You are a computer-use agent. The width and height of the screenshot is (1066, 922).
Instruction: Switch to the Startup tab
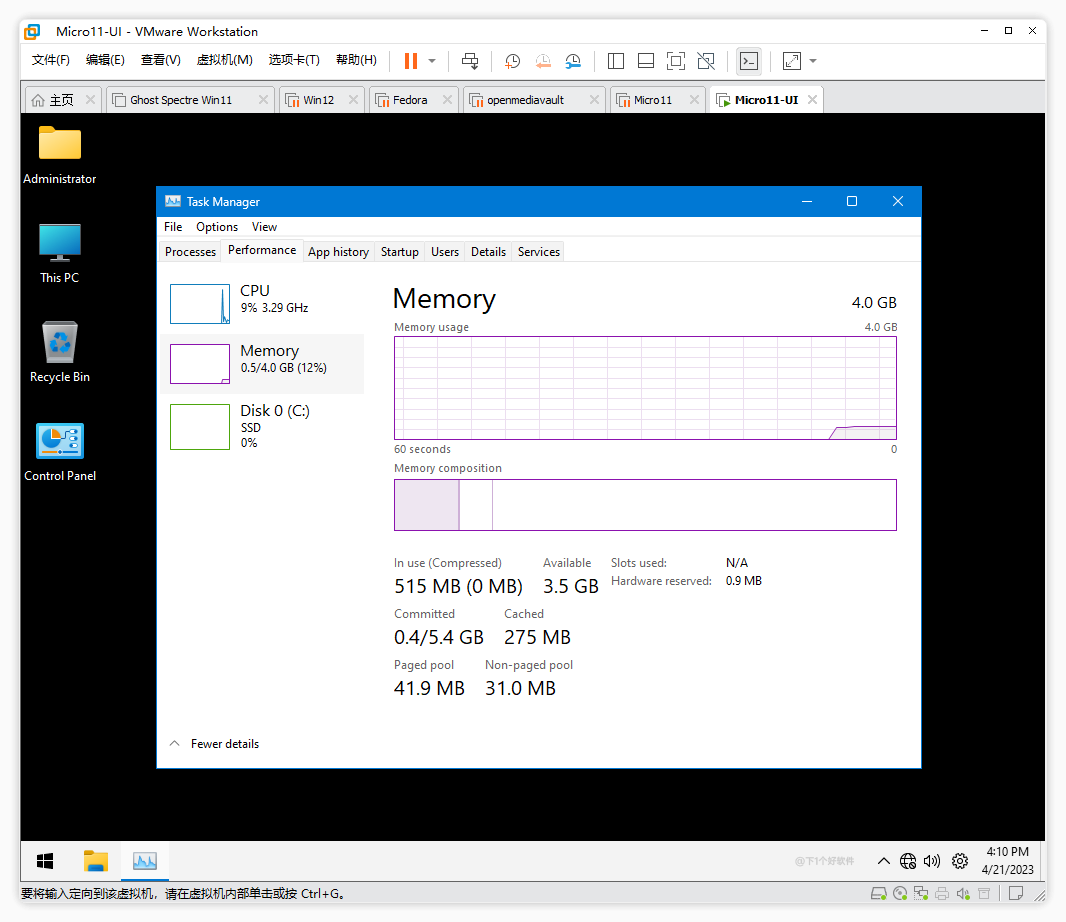pyautogui.click(x=399, y=252)
